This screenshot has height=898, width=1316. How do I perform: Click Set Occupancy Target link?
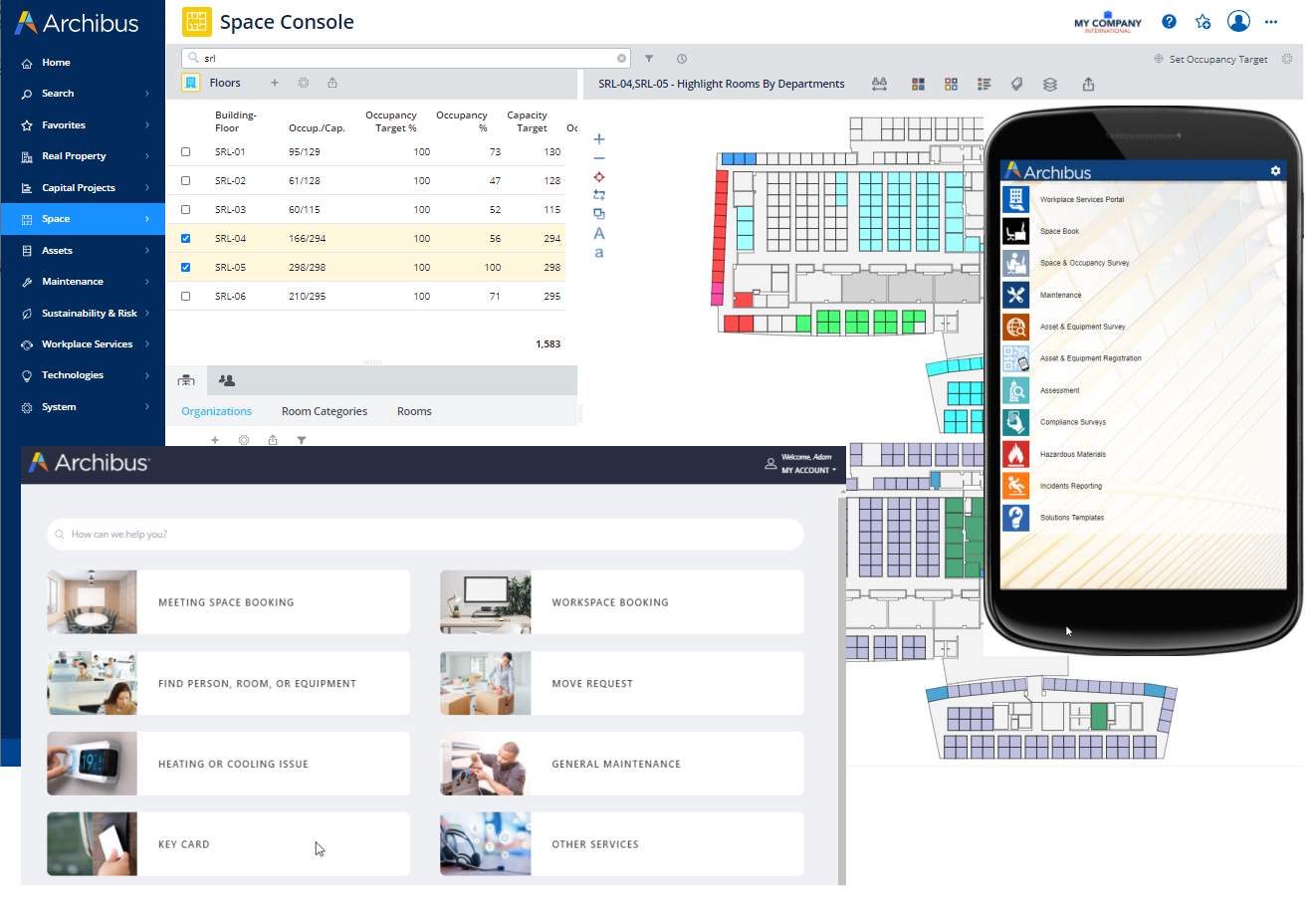coord(1217,60)
